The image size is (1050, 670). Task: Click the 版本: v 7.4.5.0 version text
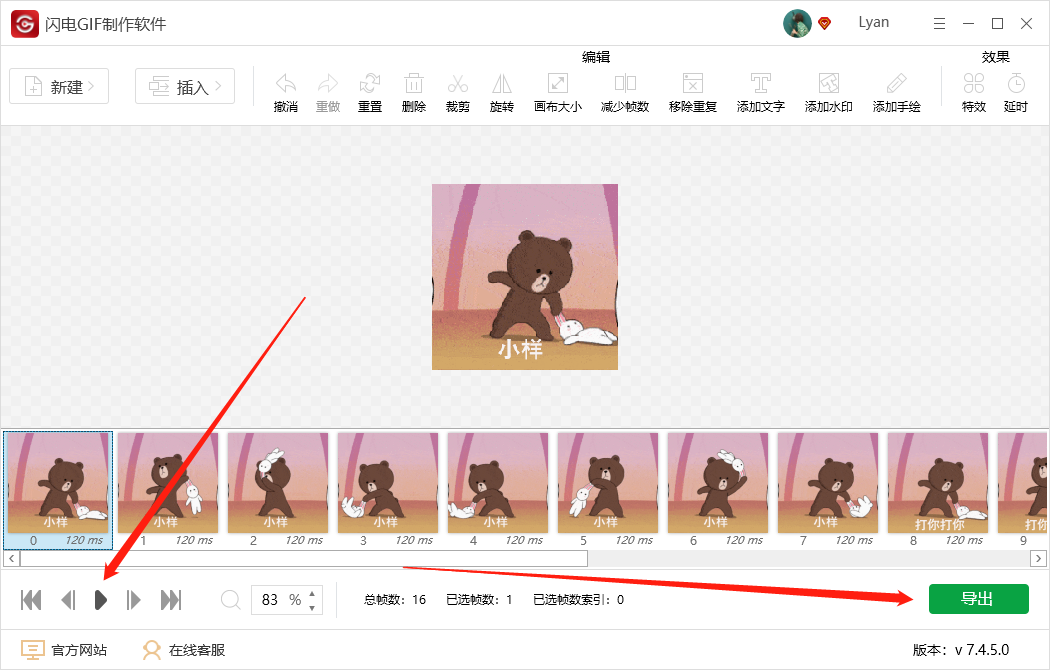[x=961, y=650]
